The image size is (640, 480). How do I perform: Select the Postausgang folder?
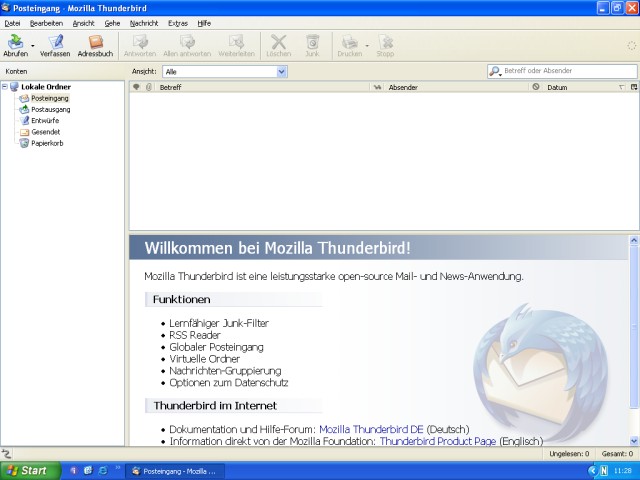pyautogui.click(x=51, y=109)
